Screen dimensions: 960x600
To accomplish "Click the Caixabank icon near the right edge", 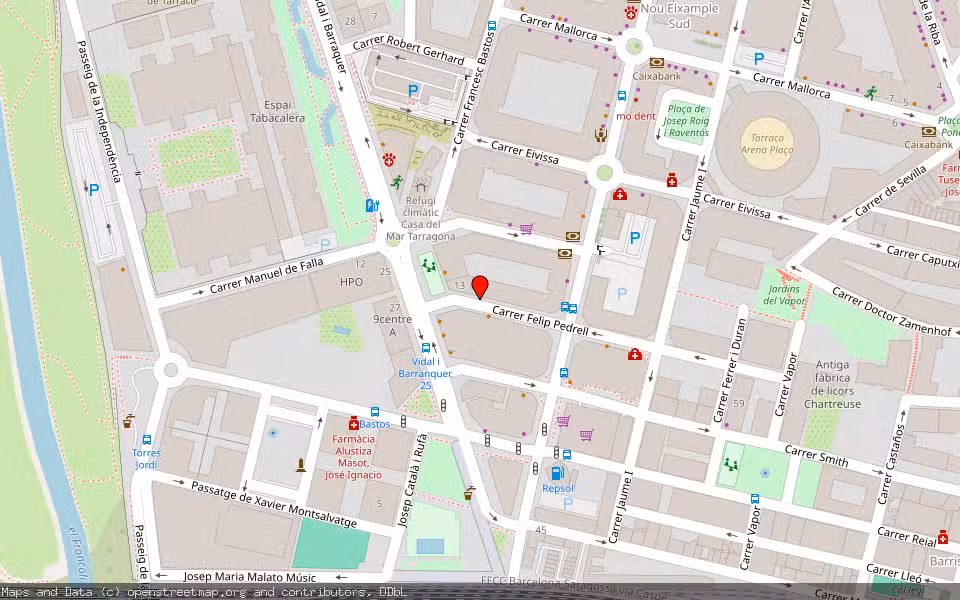I will (x=929, y=132).
